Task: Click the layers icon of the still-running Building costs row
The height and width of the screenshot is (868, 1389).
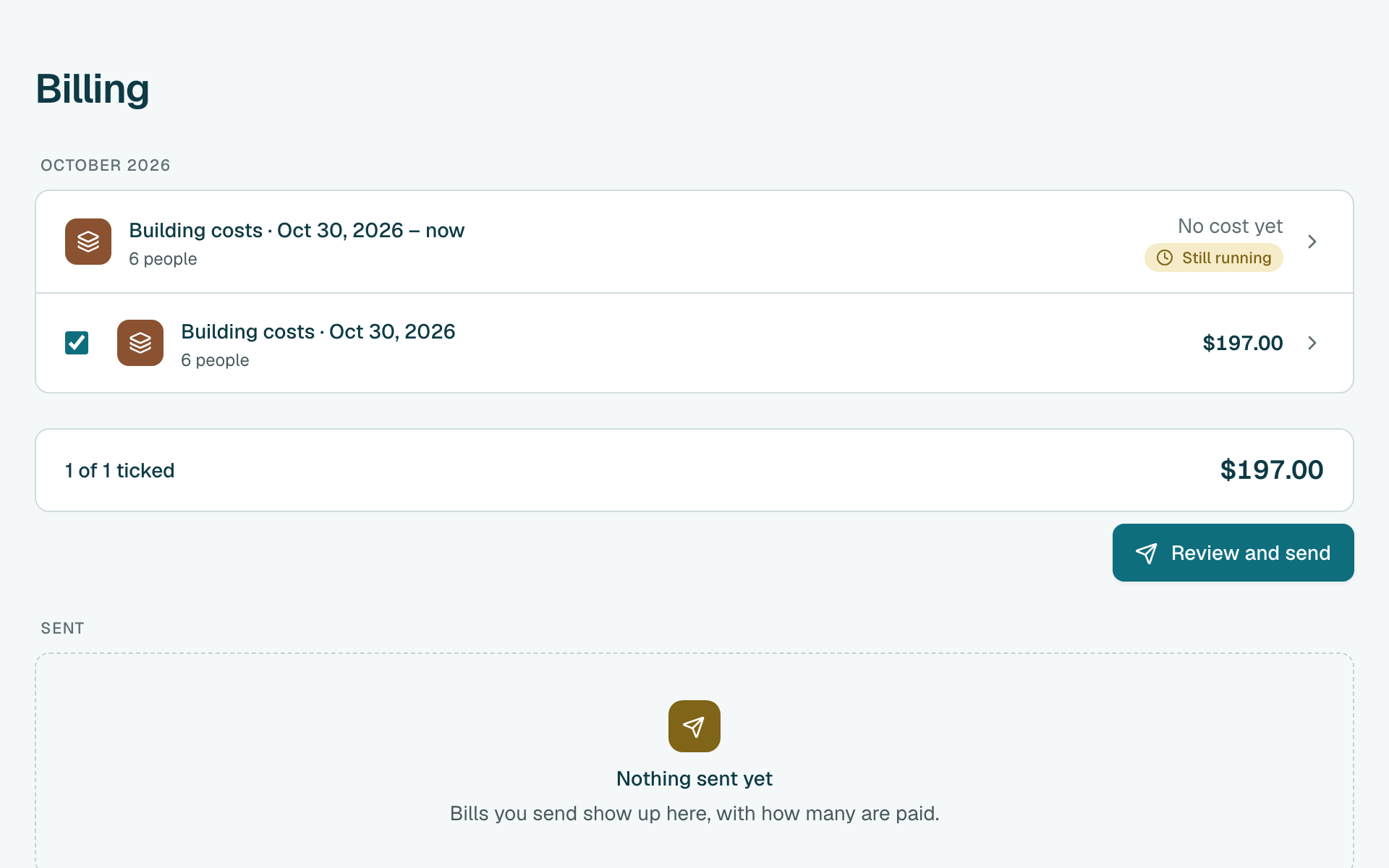Action: 88,242
